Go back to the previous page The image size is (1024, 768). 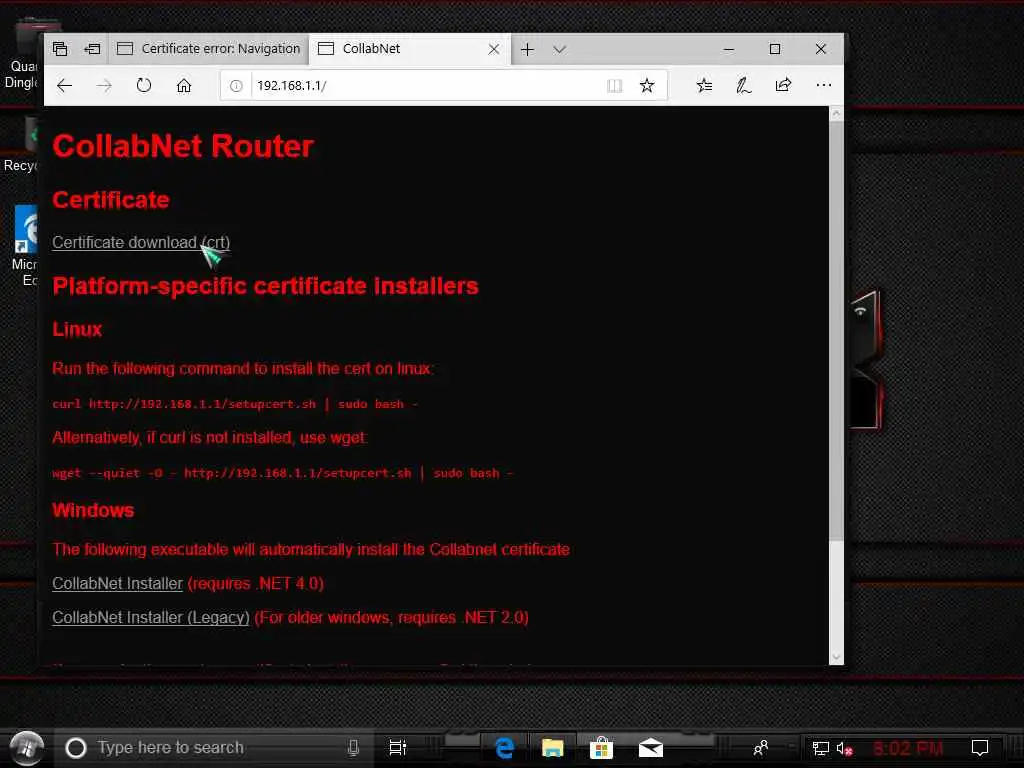(x=64, y=86)
